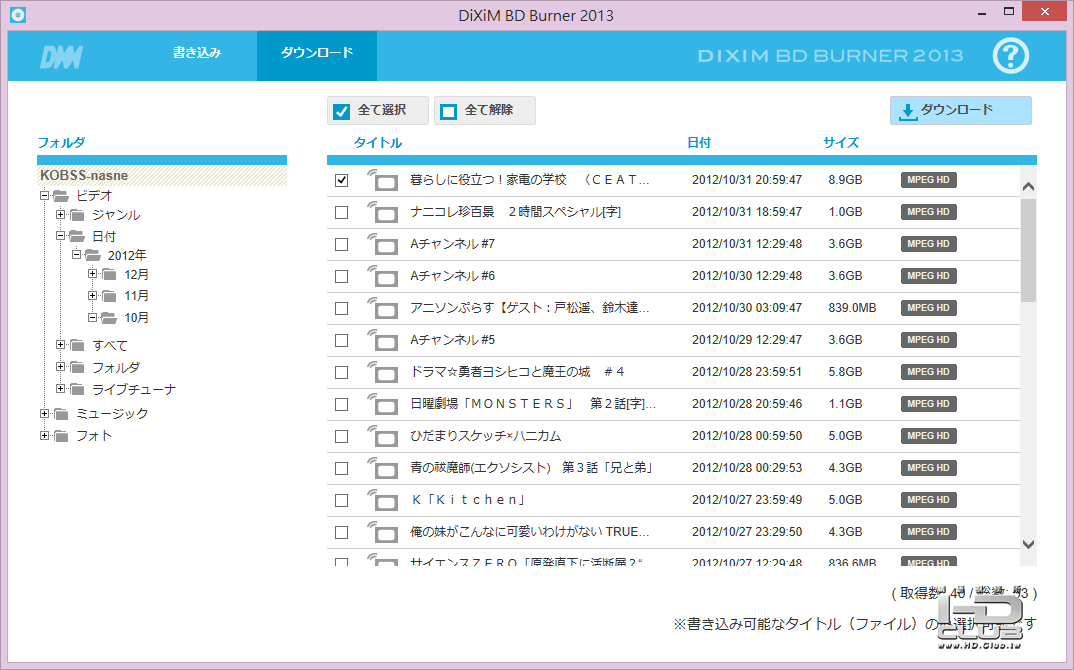Click folder icon next to ジャンル
The height and width of the screenshot is (670, 1074).
[77, 215]
